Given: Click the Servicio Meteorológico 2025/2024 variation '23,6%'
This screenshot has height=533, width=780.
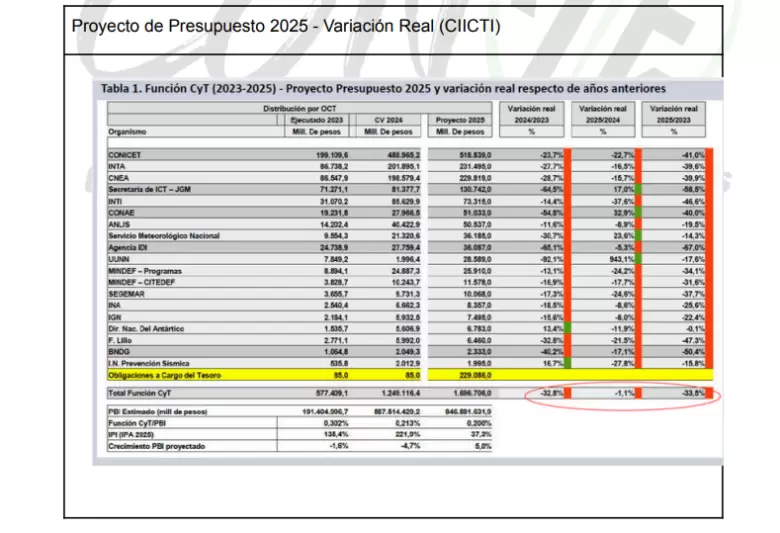Looking at the screenshot, I should (624, 236).
